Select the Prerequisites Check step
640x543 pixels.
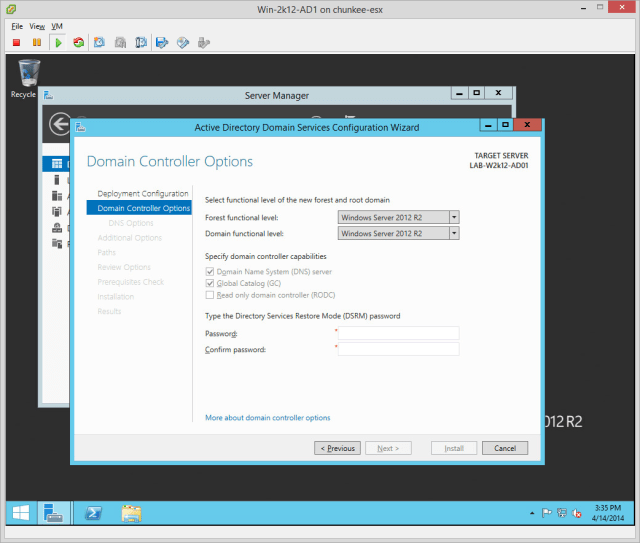(131, 282)
